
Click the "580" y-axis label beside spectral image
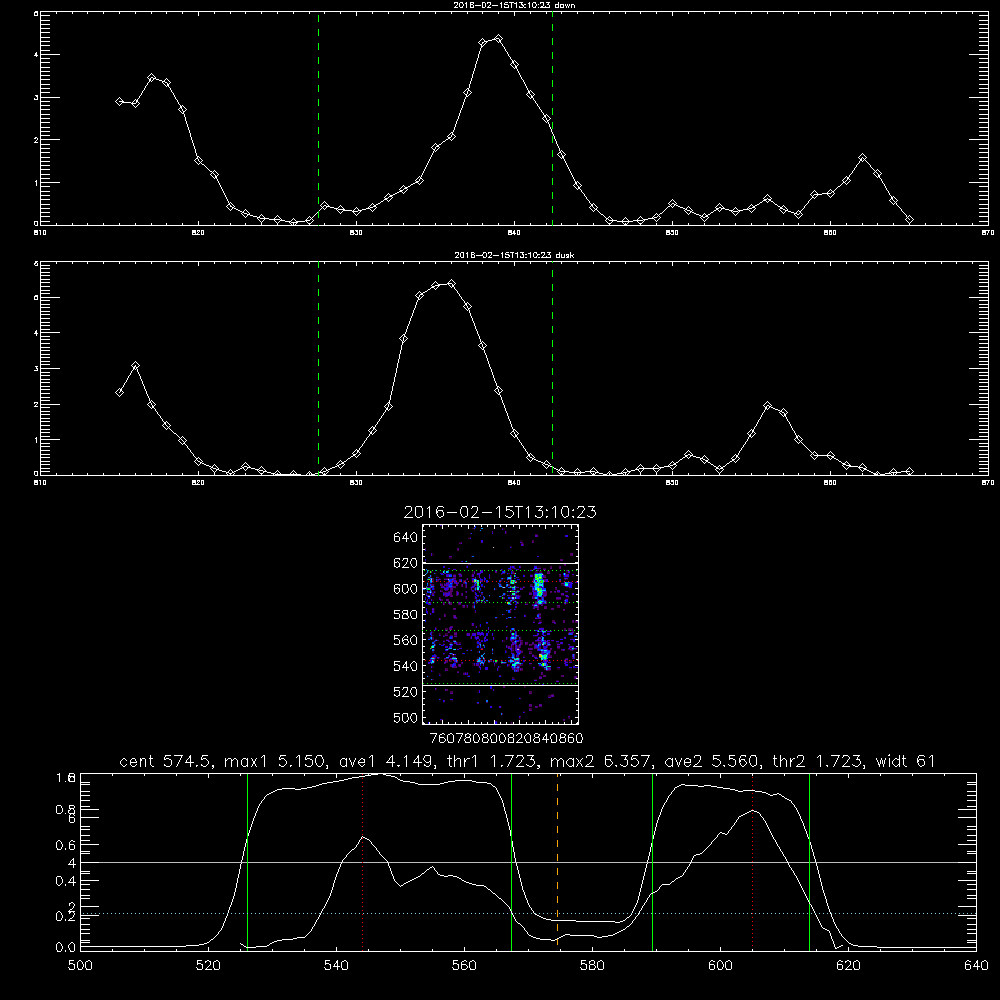405,615
